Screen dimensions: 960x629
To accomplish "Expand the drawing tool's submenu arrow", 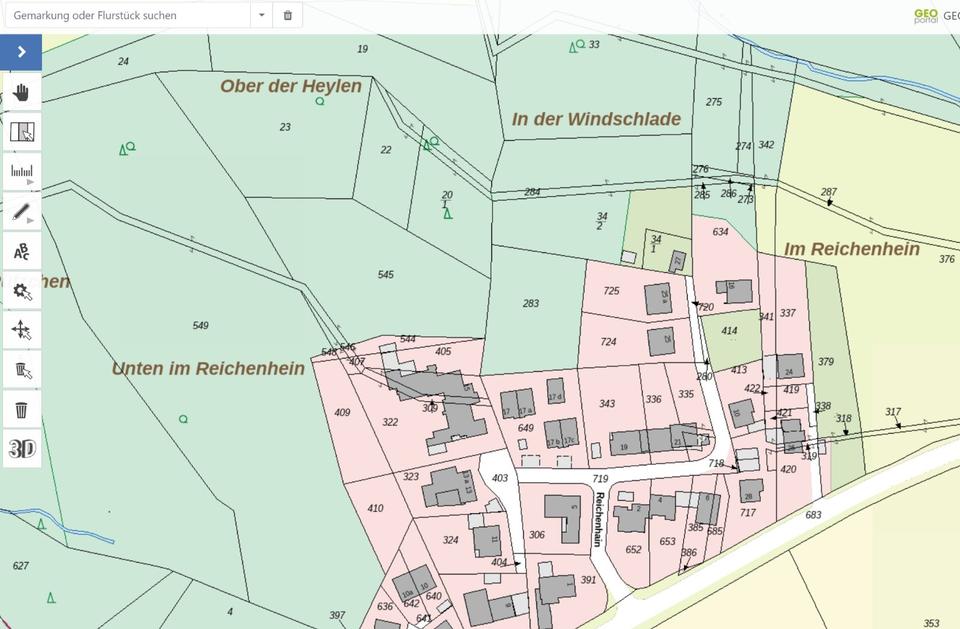I will coord(31,222).
